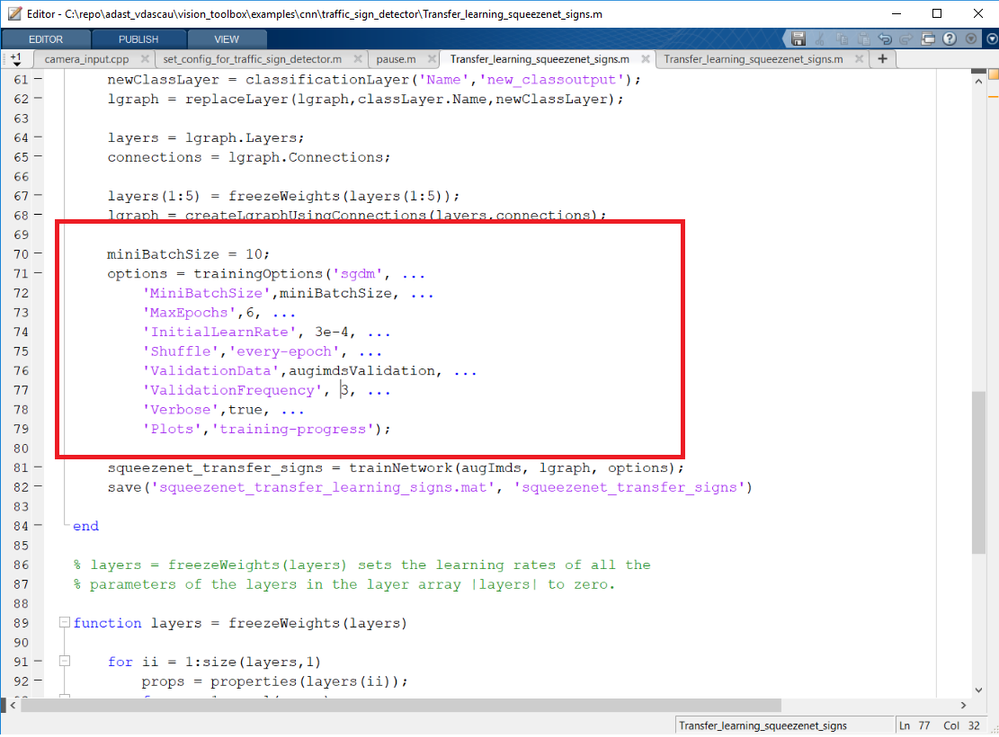
Task: Close the pause.m tab
Action: (432, 59)
